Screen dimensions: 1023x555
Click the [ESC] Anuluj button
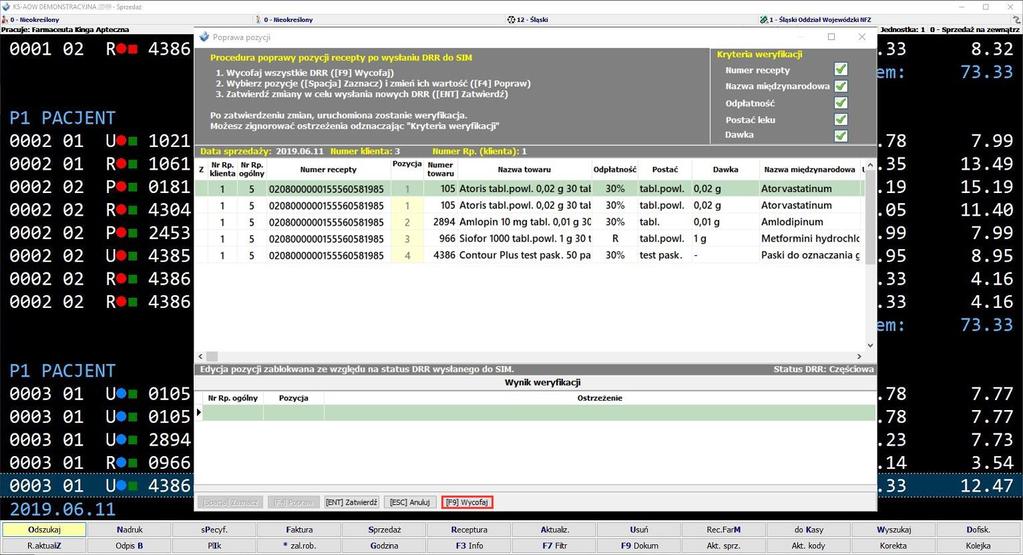410,502
